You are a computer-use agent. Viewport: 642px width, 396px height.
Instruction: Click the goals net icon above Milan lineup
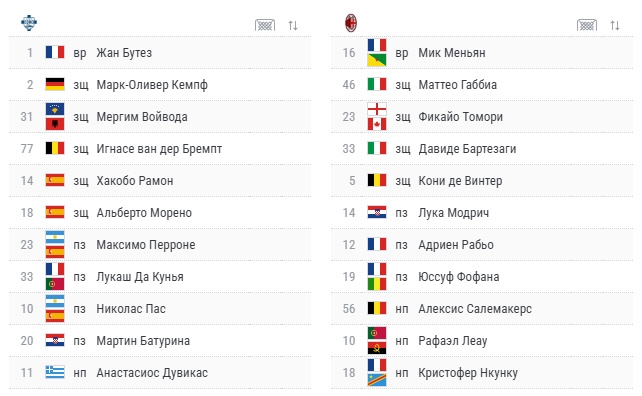[x=587, y=25]
